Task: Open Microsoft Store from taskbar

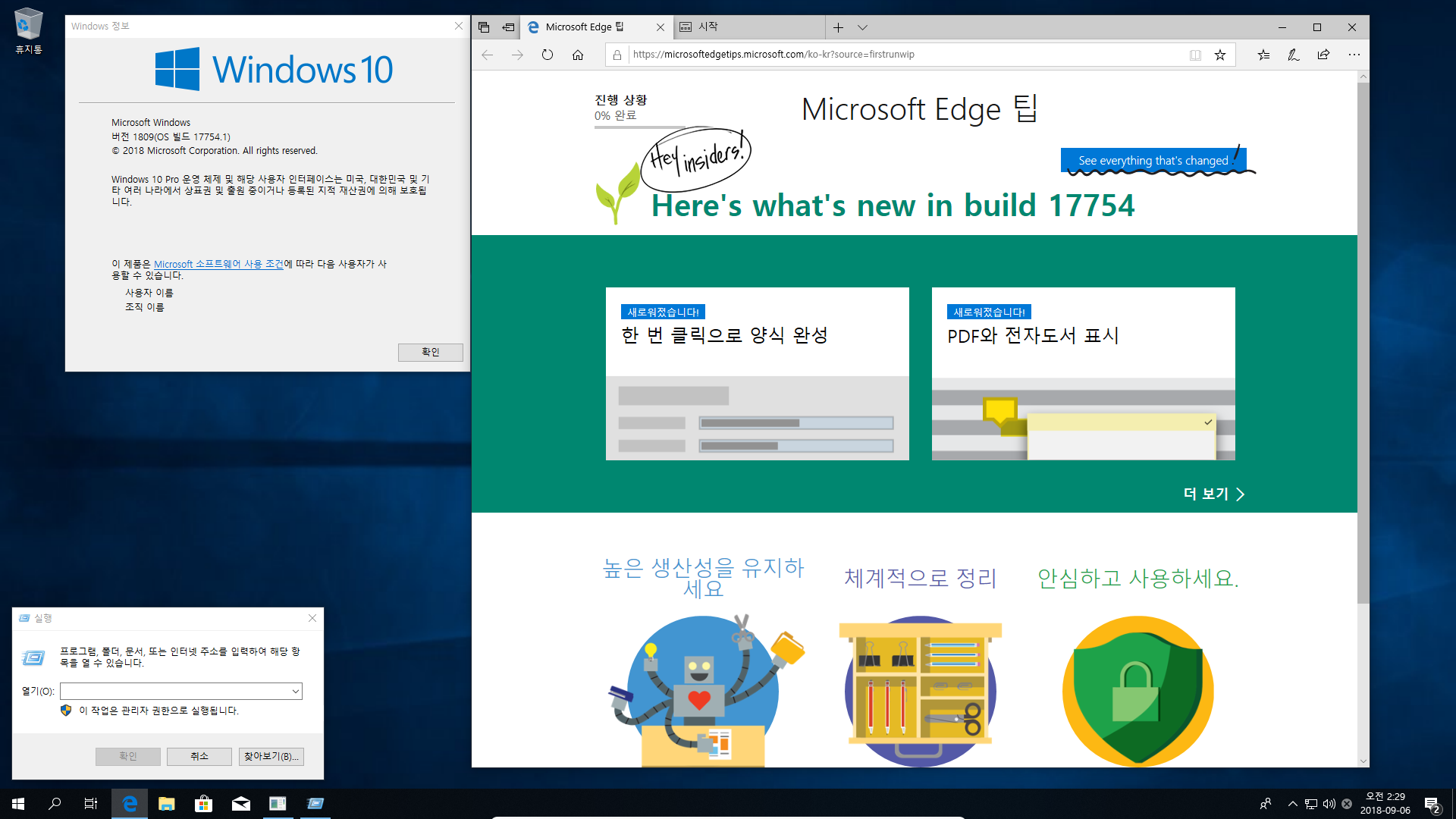Action: (203, 804)
